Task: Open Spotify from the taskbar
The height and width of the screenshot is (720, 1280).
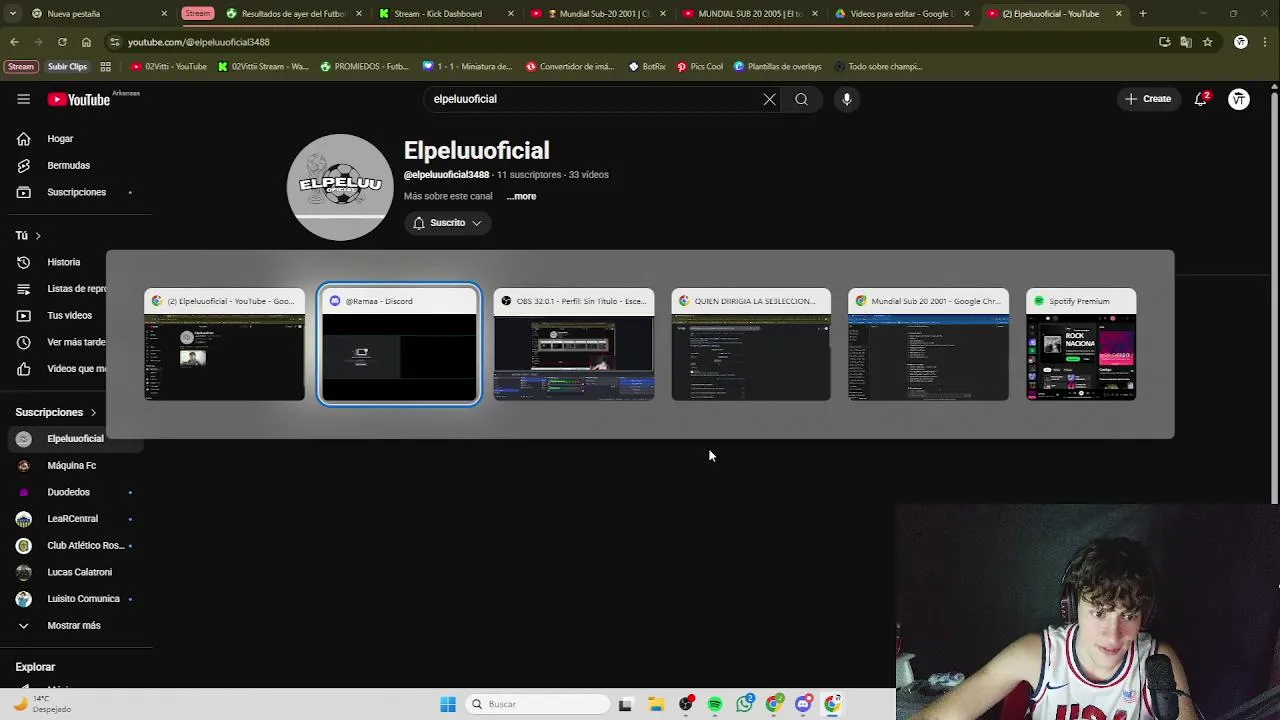Action: [715, 704]
